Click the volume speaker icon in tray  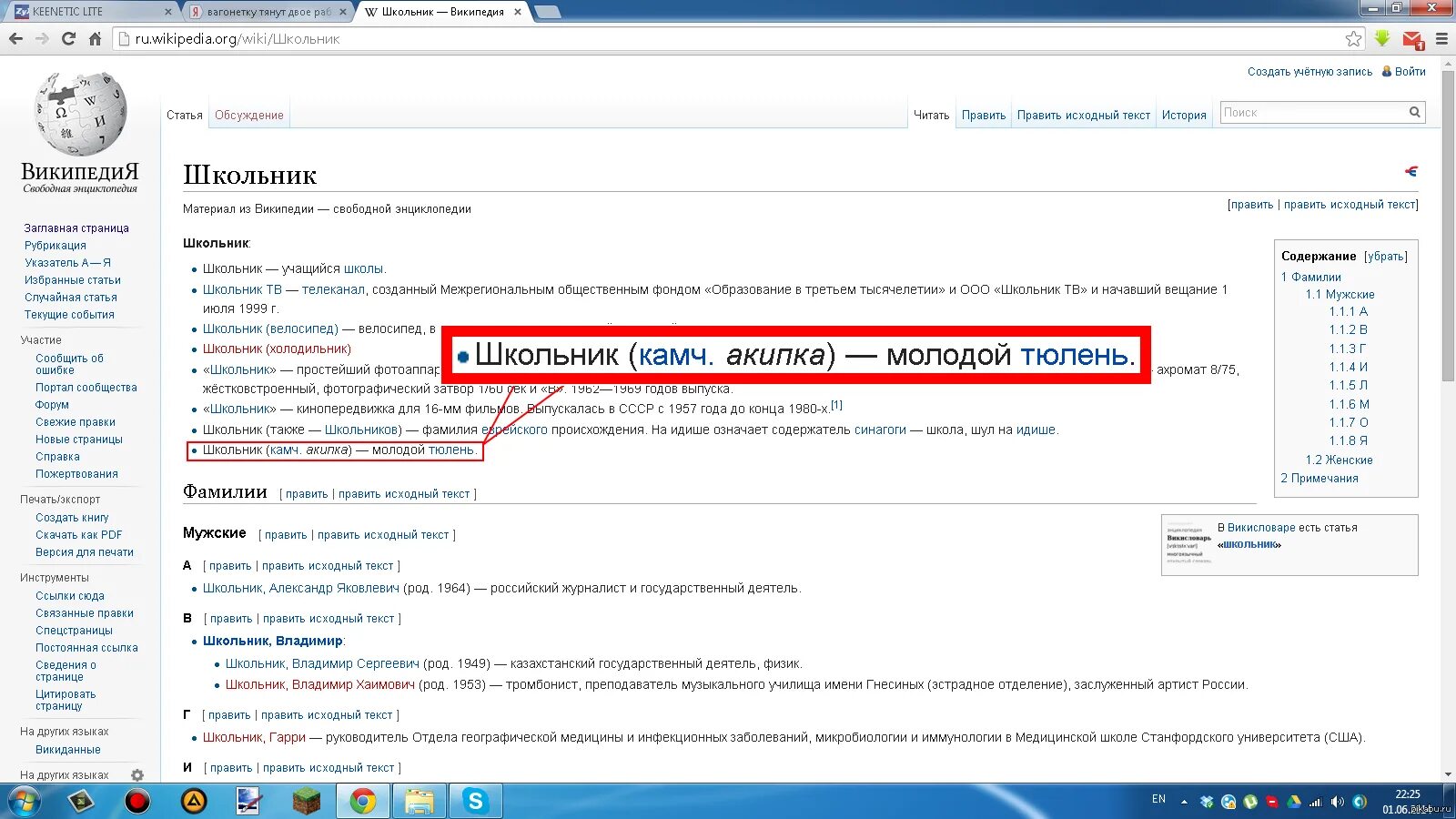(1337, 802)
